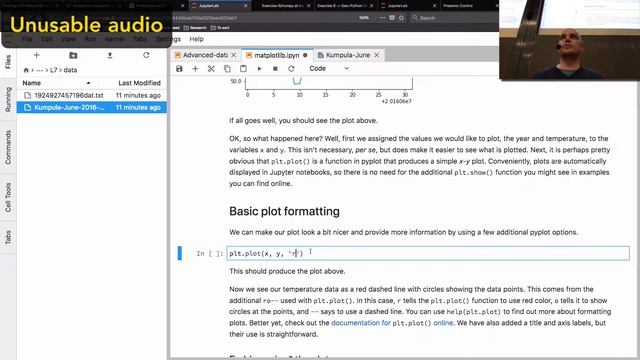Screen dimensions: 640x360
Task: Upload files with the upload arrow icon
Action: tap(110, 55)
